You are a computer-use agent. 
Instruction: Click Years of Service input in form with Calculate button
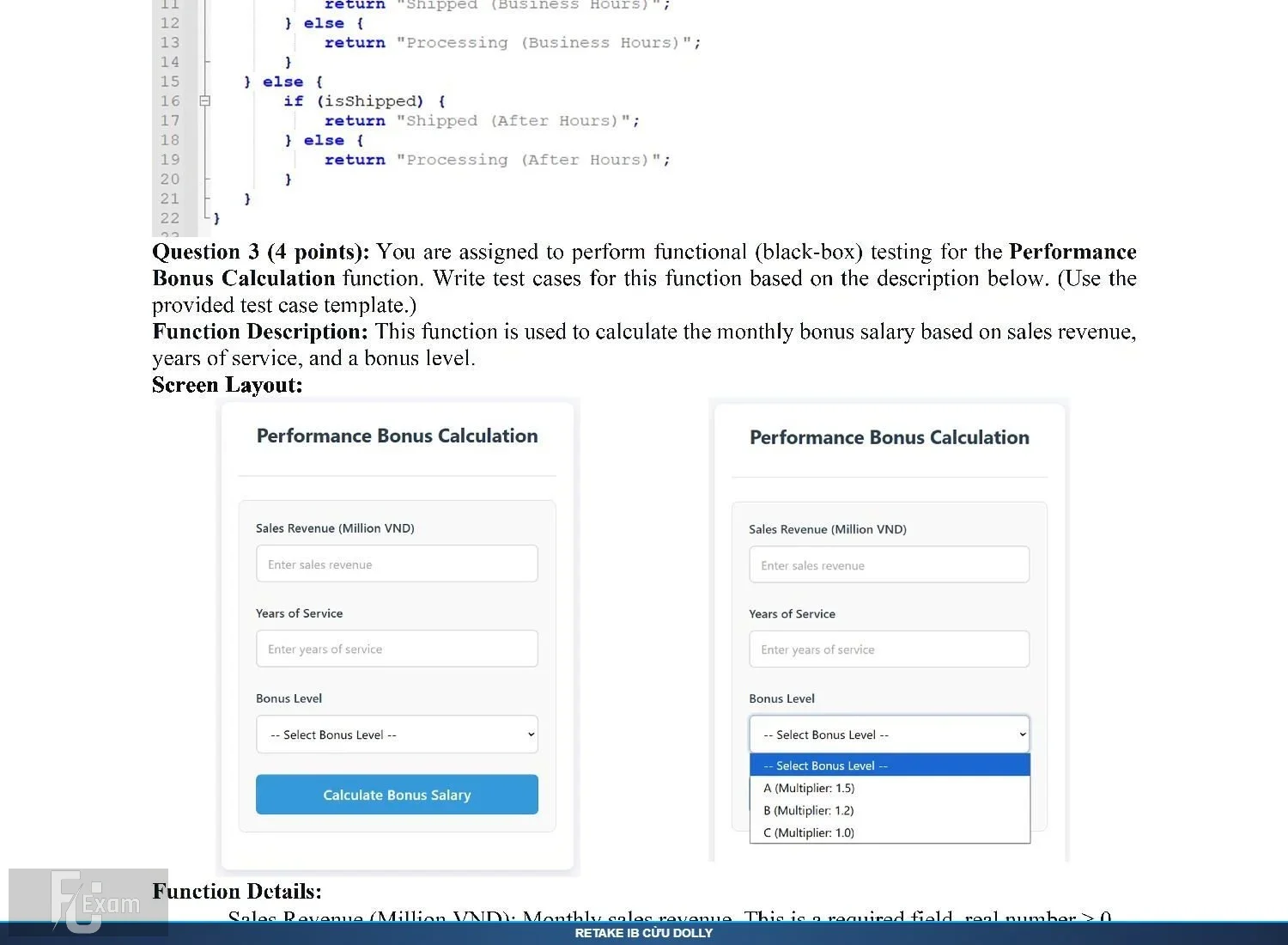[397, 649]
